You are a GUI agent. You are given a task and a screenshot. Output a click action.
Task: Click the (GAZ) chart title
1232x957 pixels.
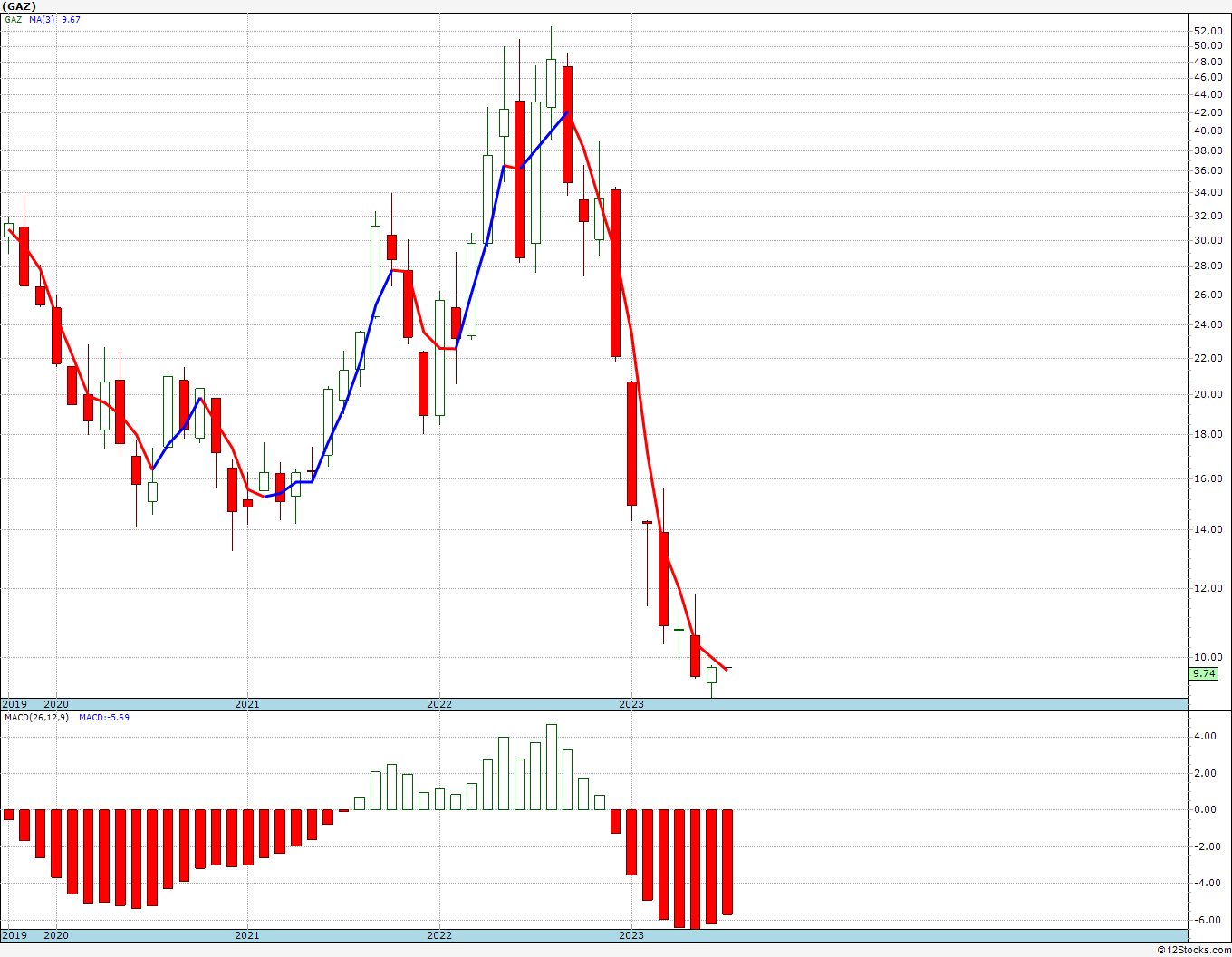tap(18, 6)
